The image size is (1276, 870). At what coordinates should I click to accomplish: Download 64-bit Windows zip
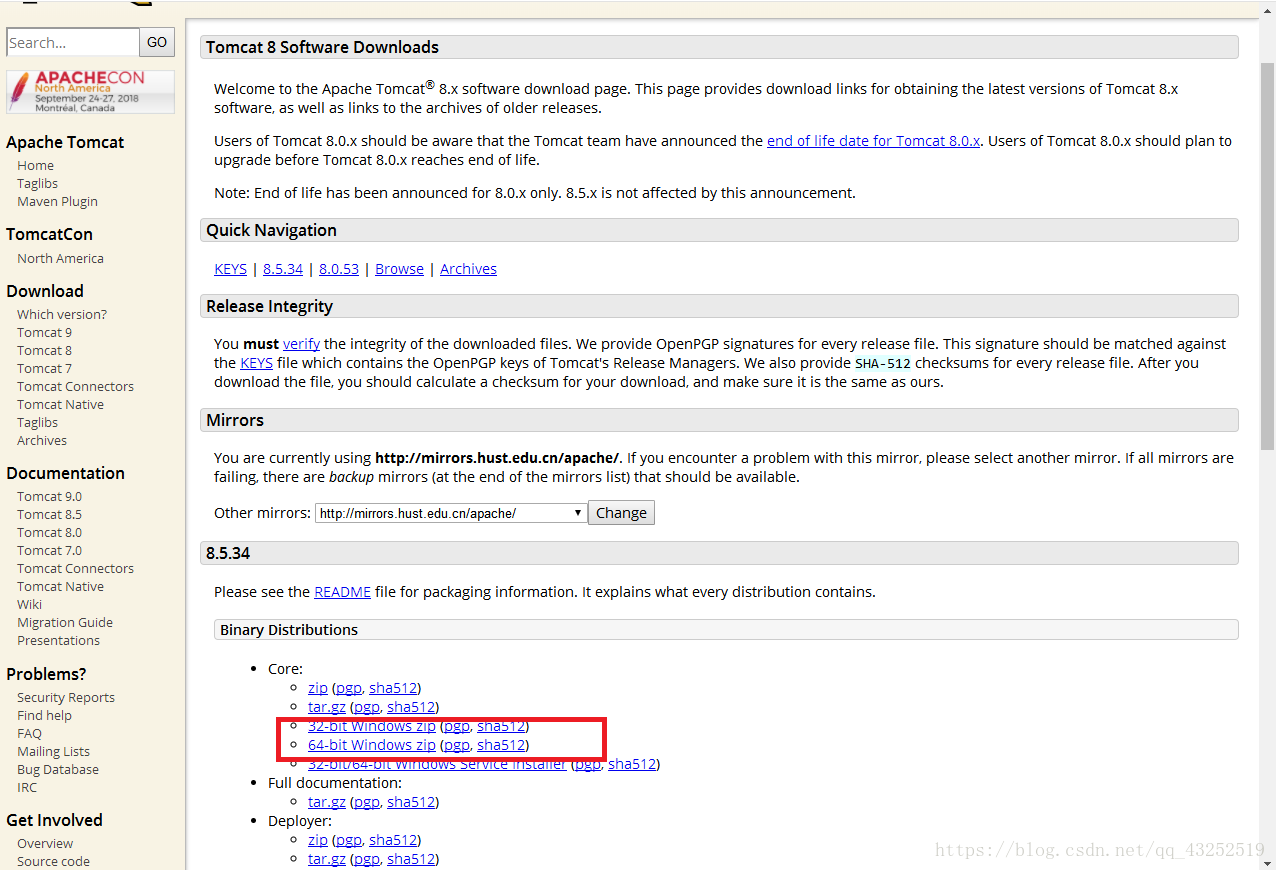point(372,745)
